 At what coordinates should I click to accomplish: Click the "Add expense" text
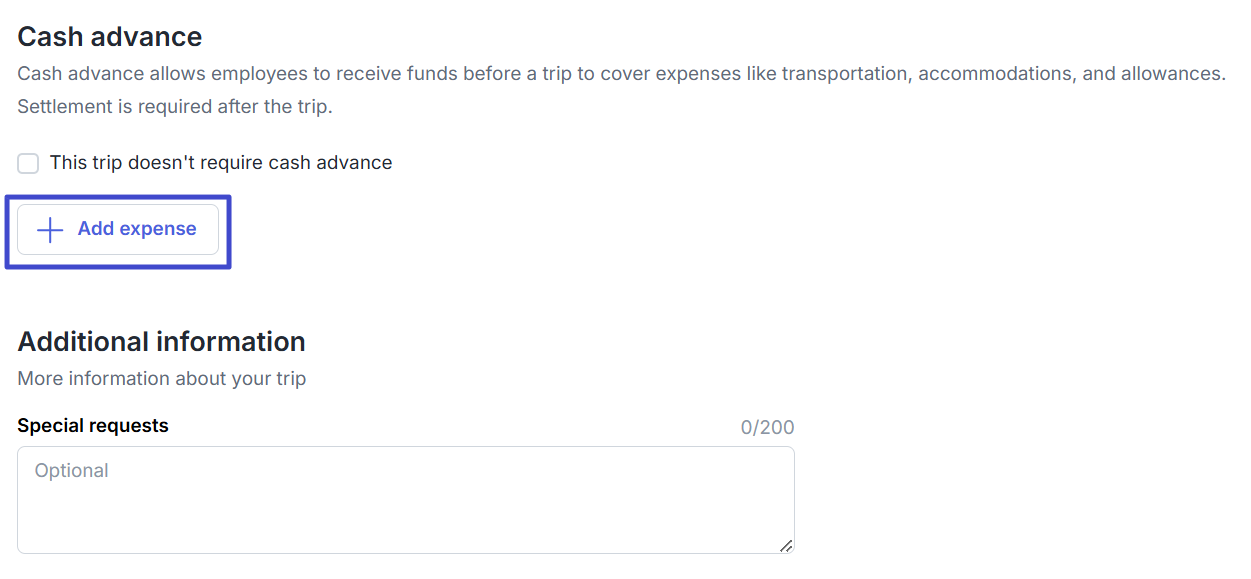[137, 229]
